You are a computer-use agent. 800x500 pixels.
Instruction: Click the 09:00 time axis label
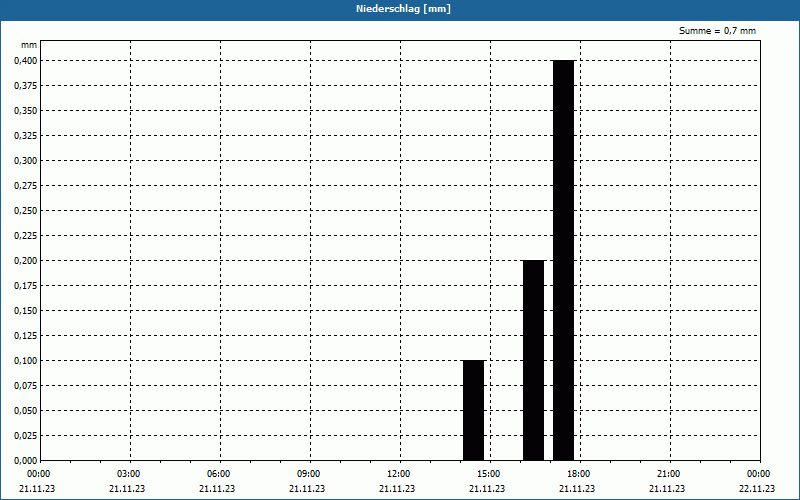click(x=309, y=474)
